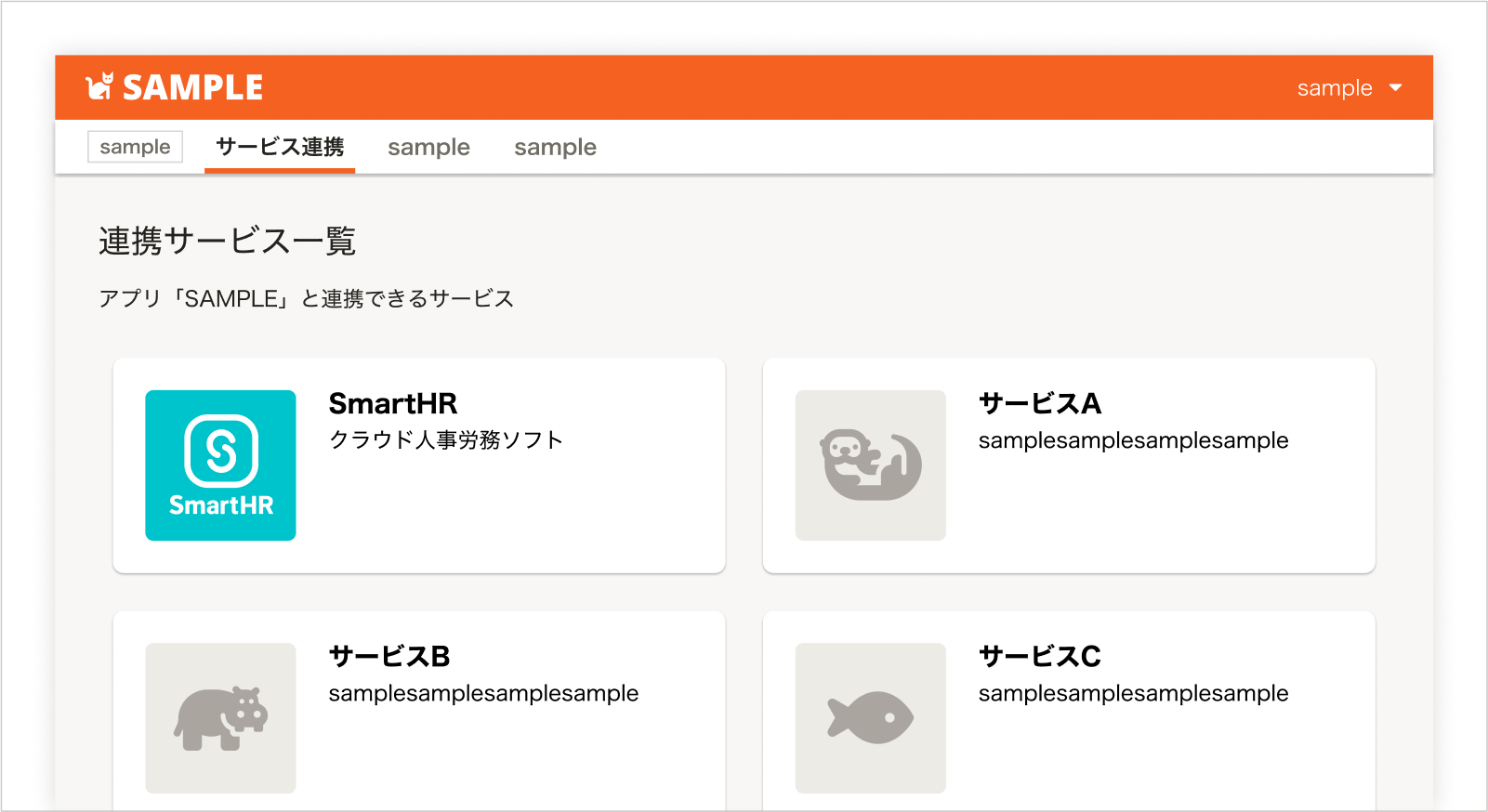Select the サービスC title

pos(1039,656)
